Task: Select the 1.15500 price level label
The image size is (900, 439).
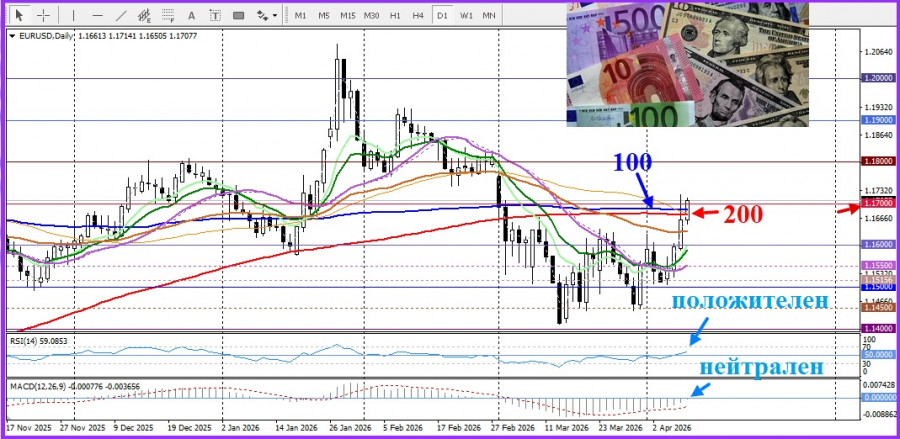Action: pos(878,266)
